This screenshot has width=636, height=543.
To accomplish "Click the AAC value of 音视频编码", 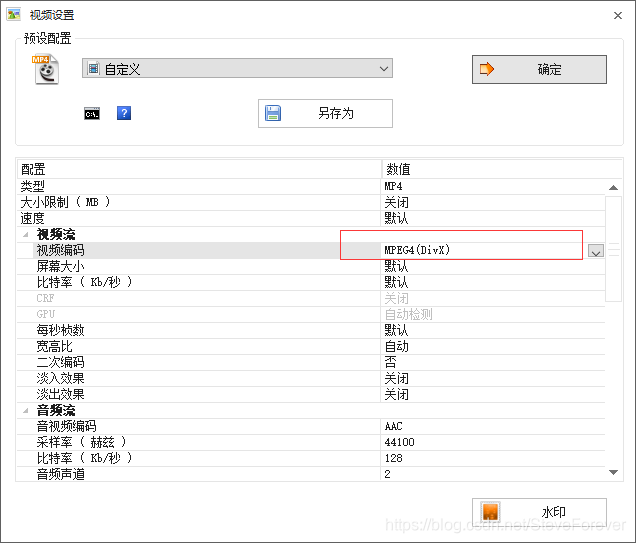I will (393, 426).
